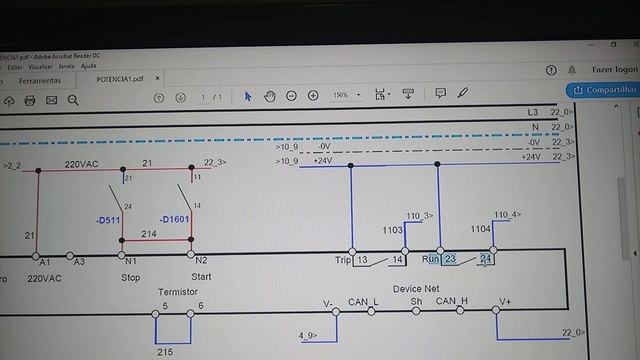The height and width of the screenshot is (360, 640).
Task: Click the CAN_H terminal label
Action: [451, 301]
